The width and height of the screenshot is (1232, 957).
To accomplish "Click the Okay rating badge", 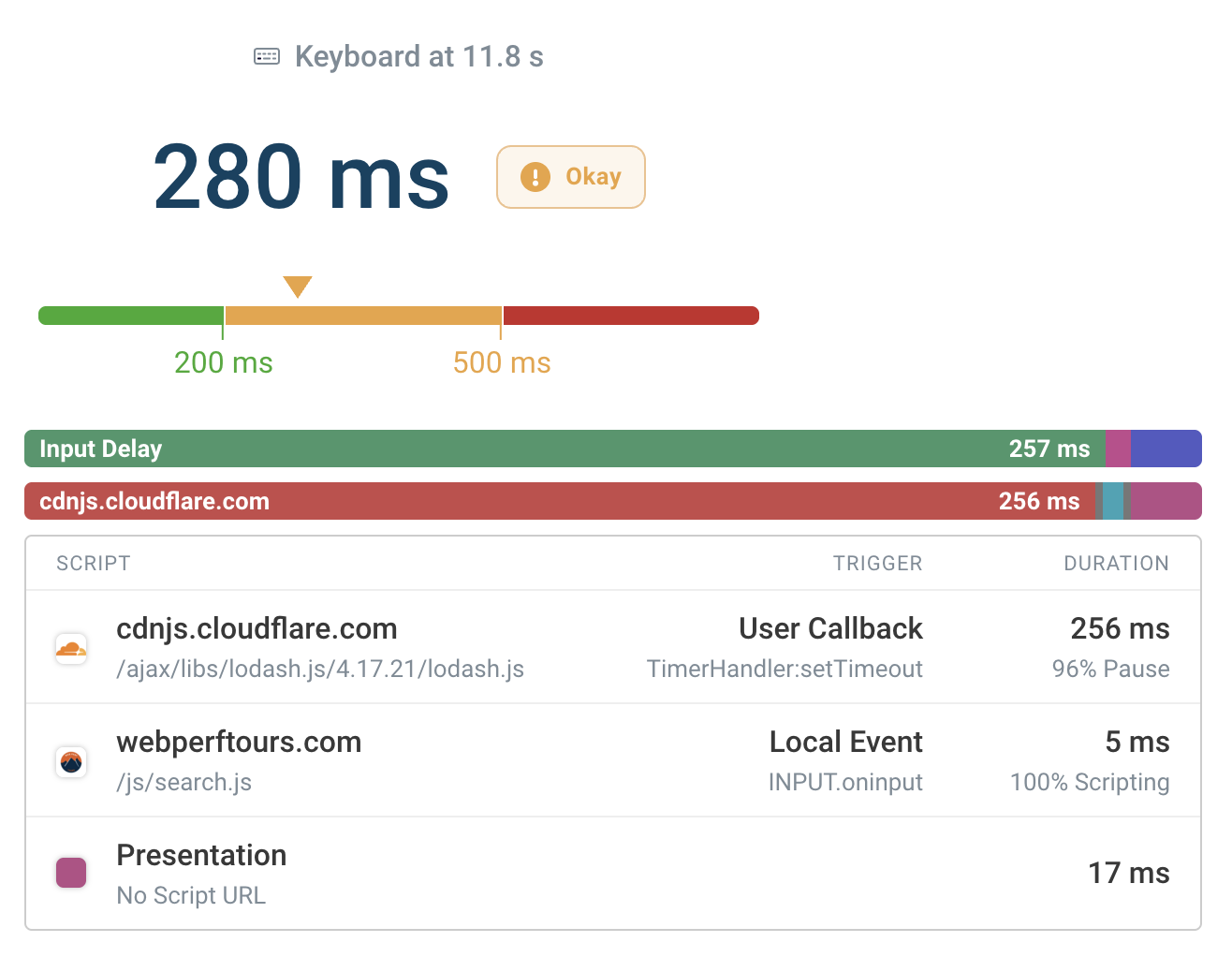I will pos(571,177).
